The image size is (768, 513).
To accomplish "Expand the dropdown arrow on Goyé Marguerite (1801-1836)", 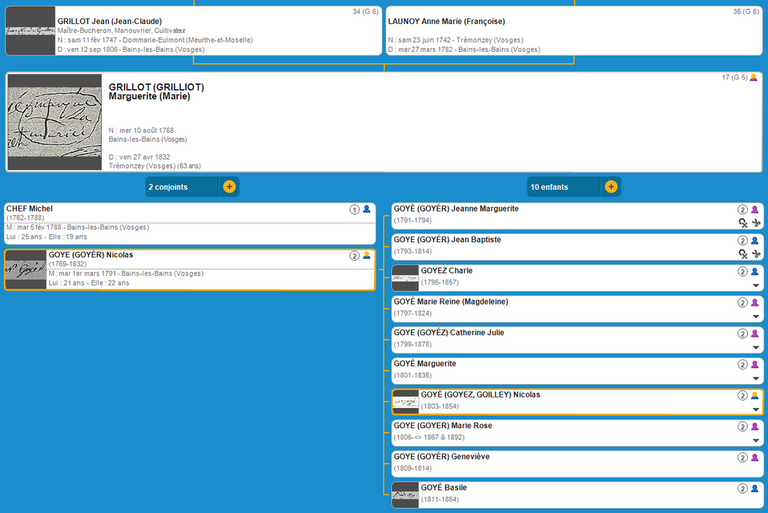I will 755,378.
